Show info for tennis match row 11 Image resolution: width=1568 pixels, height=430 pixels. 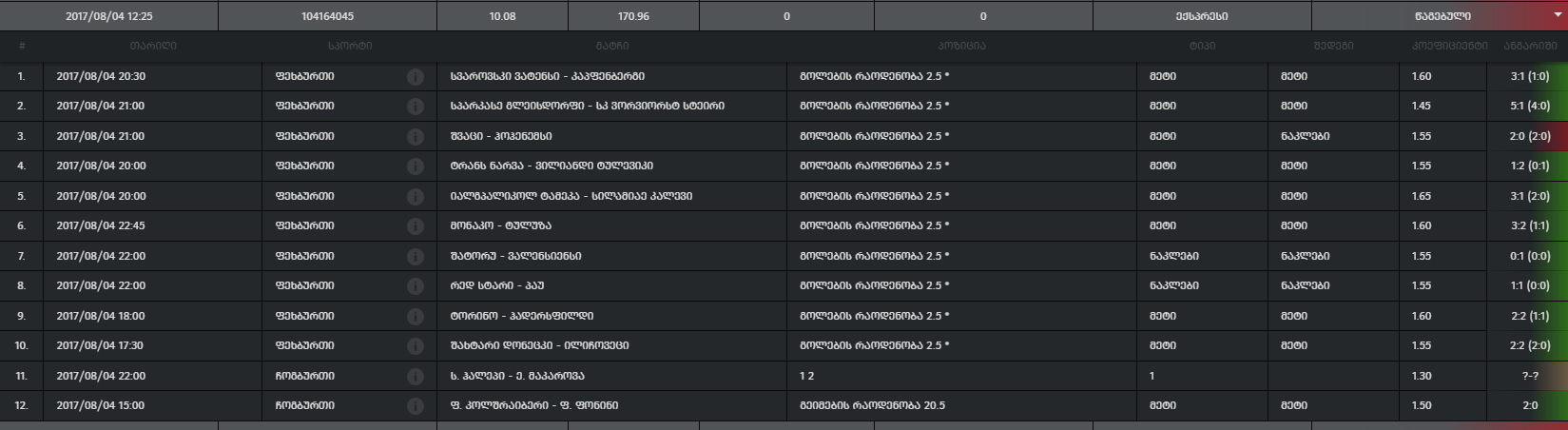(416, 377)
